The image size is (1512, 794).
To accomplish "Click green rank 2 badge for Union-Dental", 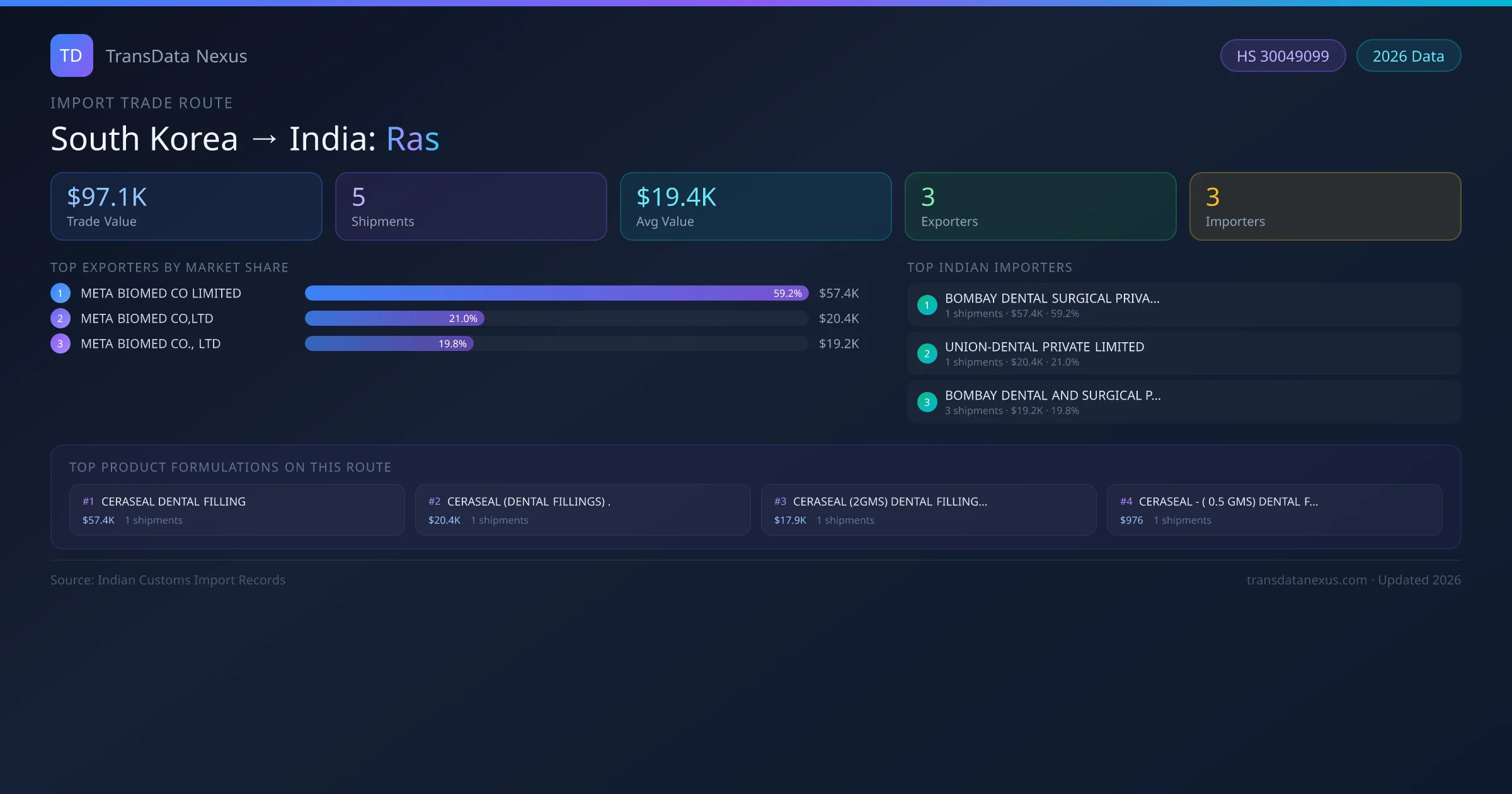I will pos(927,354).
